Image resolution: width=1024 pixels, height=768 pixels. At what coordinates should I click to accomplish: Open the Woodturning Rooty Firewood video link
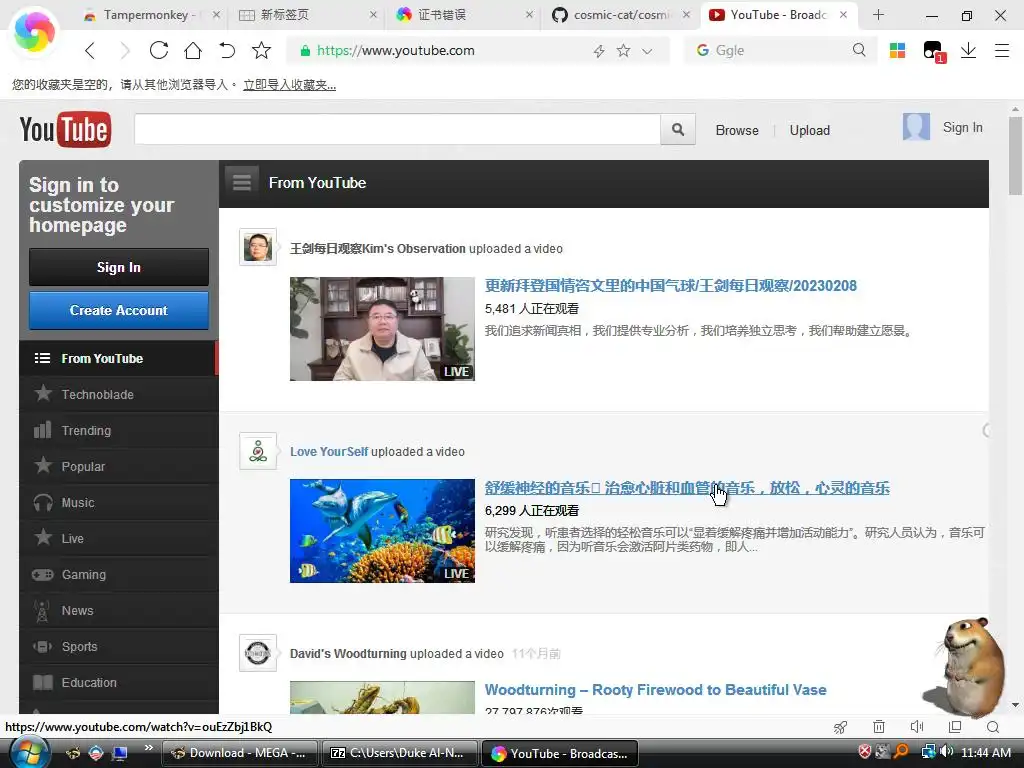[x=656, y=690]
